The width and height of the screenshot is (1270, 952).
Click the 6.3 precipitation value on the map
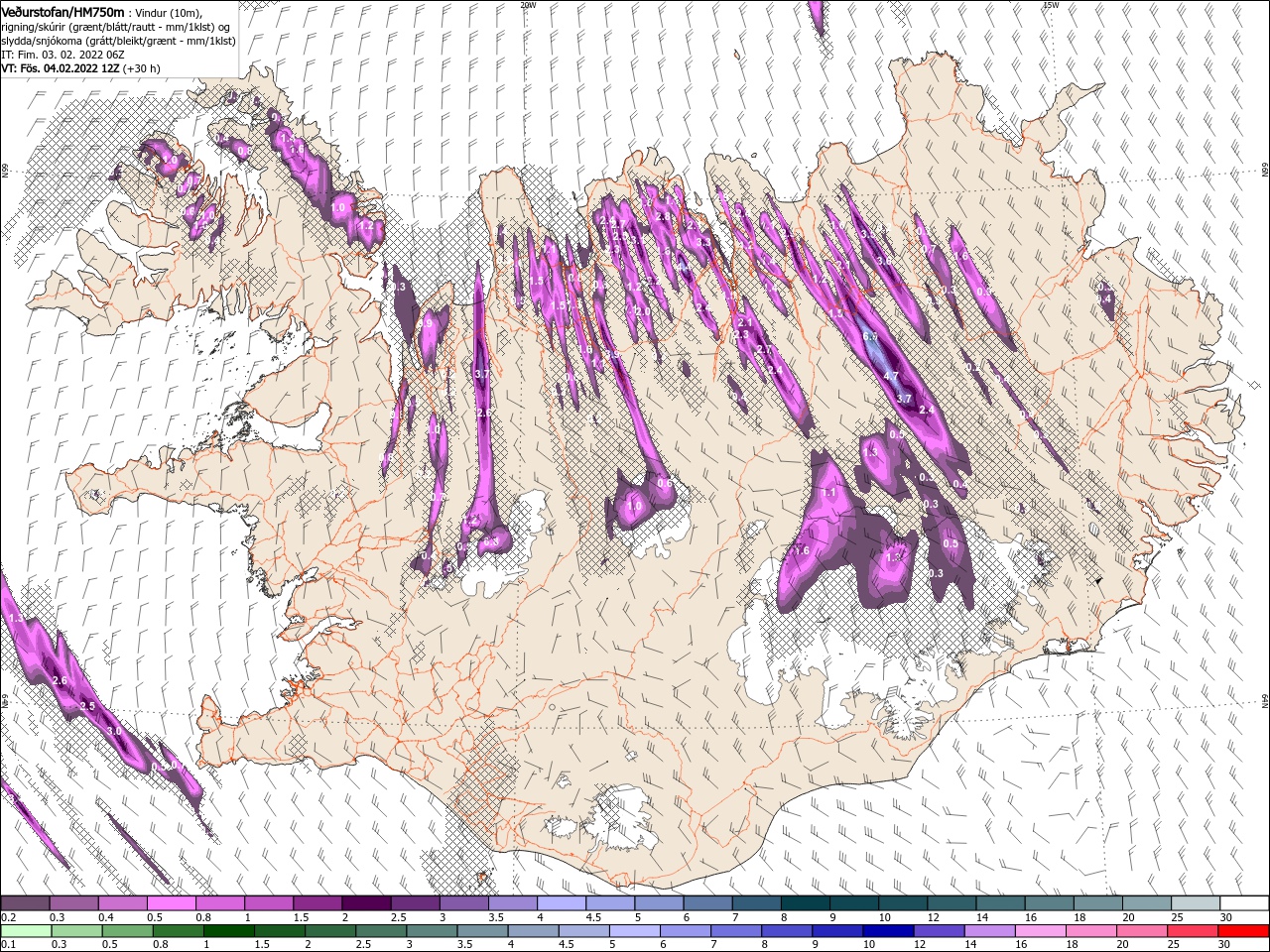point(871,337)
